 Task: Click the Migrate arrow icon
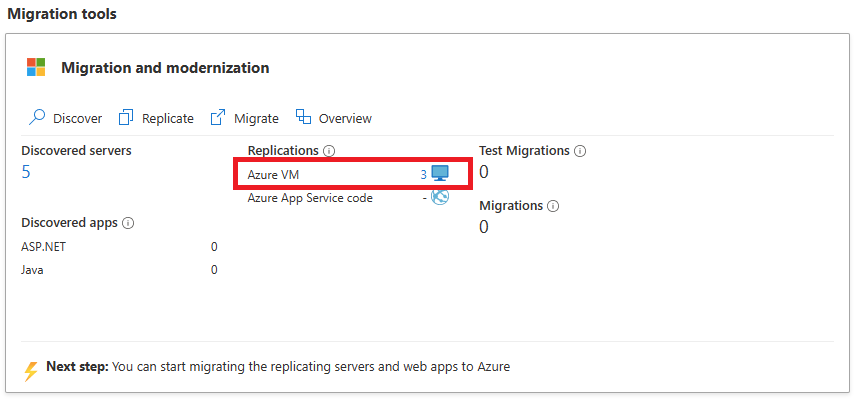218,118
